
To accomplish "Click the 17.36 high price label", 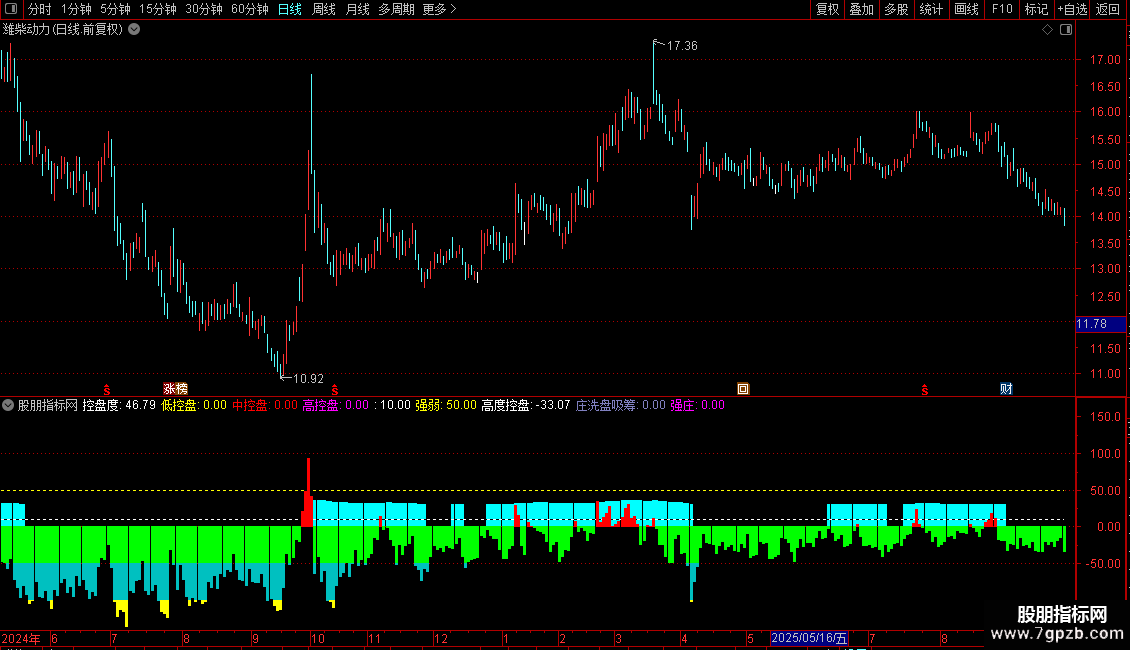I will [682, 45].
